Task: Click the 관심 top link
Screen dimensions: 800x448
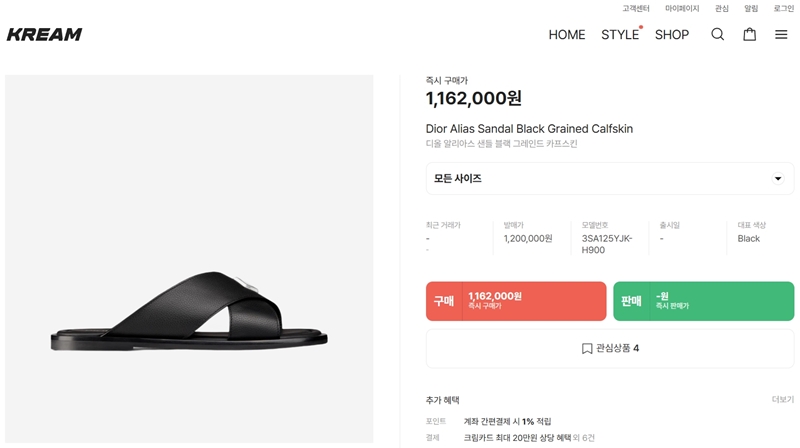Action: (722, 9)
